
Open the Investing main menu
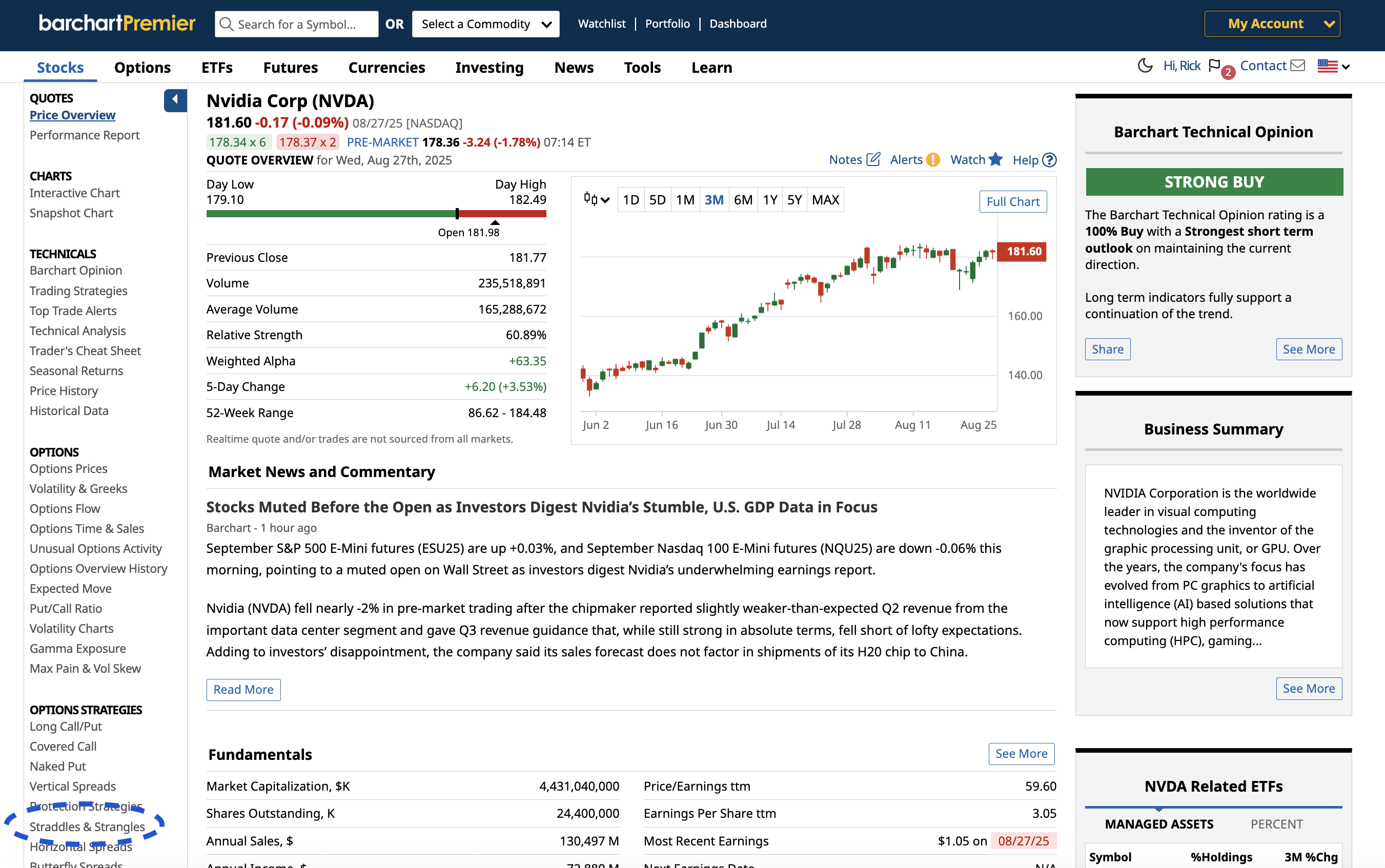(x=489, y=67)
